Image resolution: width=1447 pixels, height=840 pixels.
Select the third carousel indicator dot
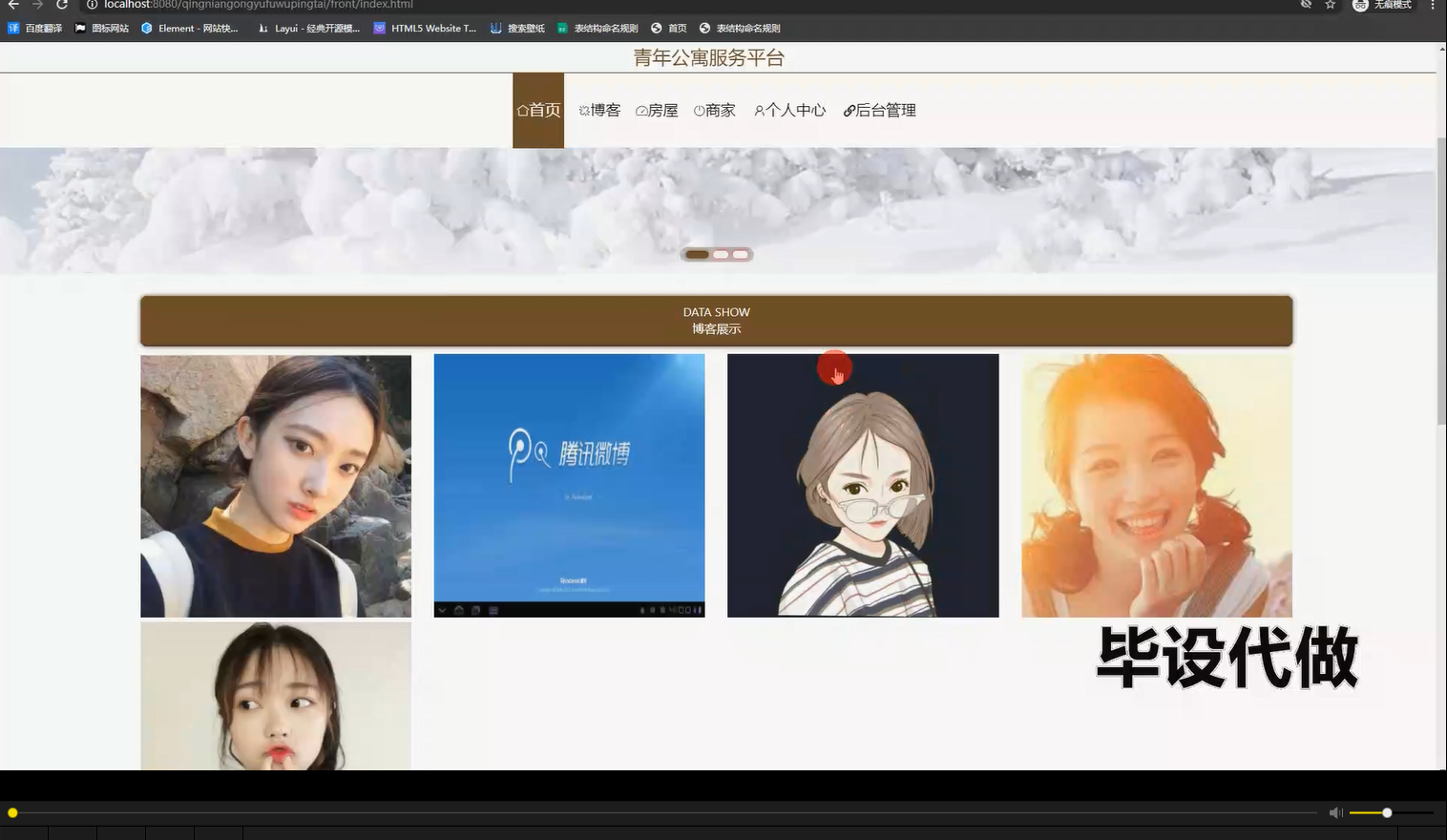pyautogui.click(x=741, y=255)
